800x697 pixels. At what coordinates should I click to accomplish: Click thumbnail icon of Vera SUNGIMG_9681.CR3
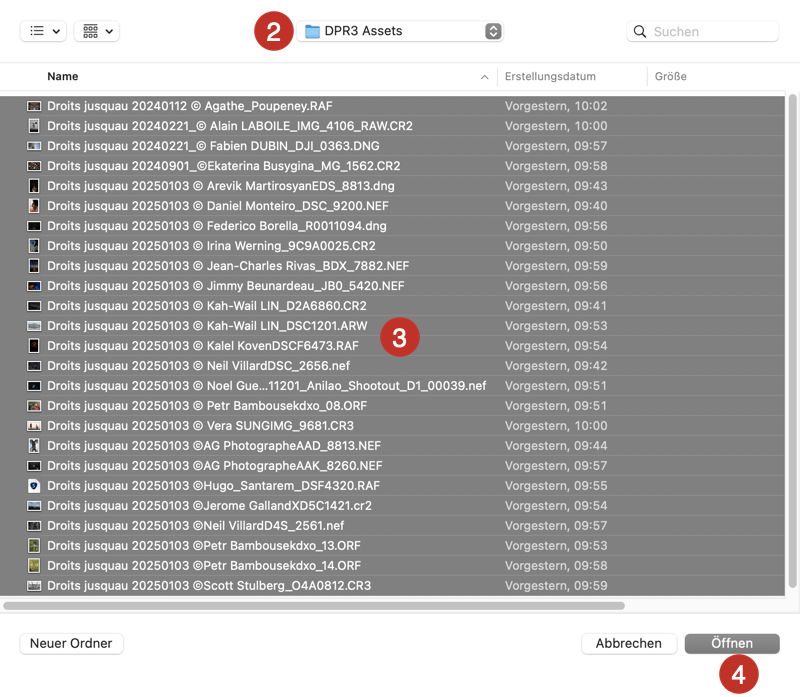(x=34, y=426)
